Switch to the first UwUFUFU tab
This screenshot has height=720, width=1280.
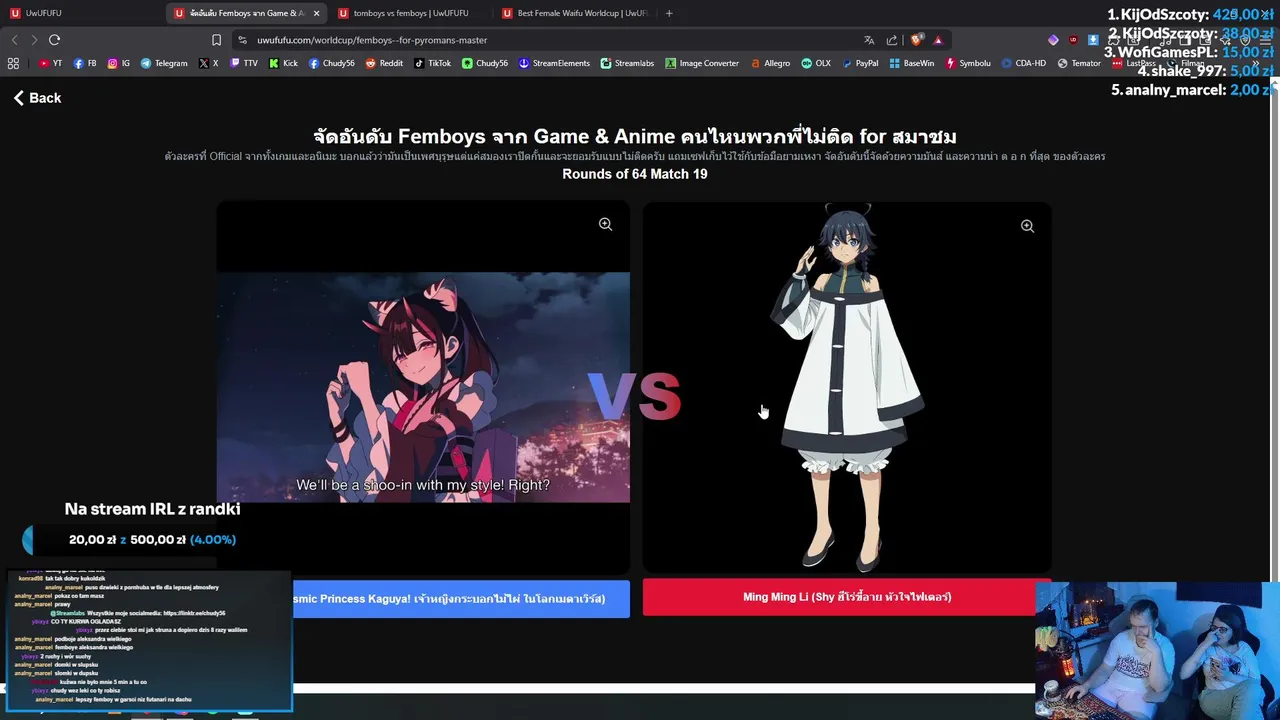pos(80,13)
